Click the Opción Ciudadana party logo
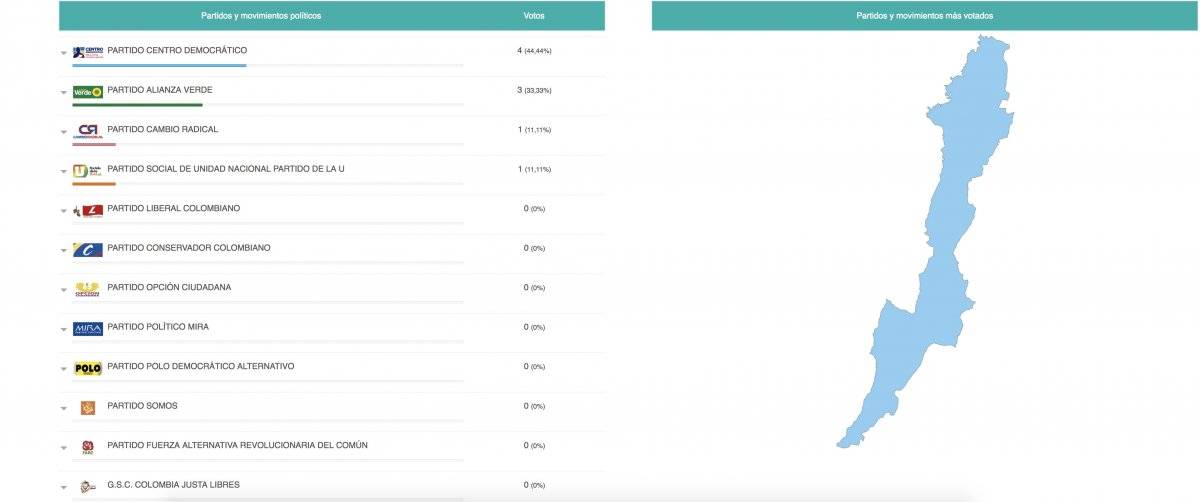 click(x=88, y=289)
